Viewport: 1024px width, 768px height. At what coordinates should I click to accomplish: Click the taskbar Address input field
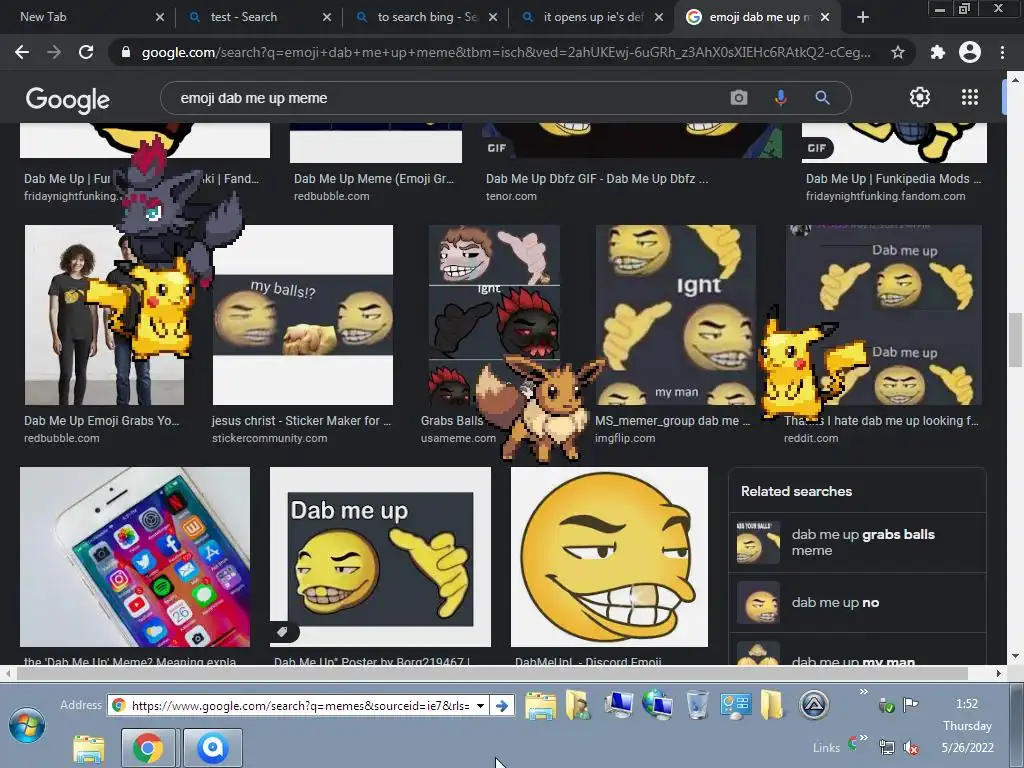pyautogui.click(x=297, y=705)
